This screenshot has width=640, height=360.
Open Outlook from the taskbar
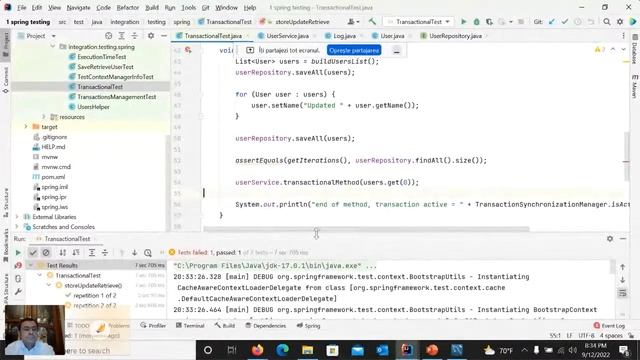[382, 350]
